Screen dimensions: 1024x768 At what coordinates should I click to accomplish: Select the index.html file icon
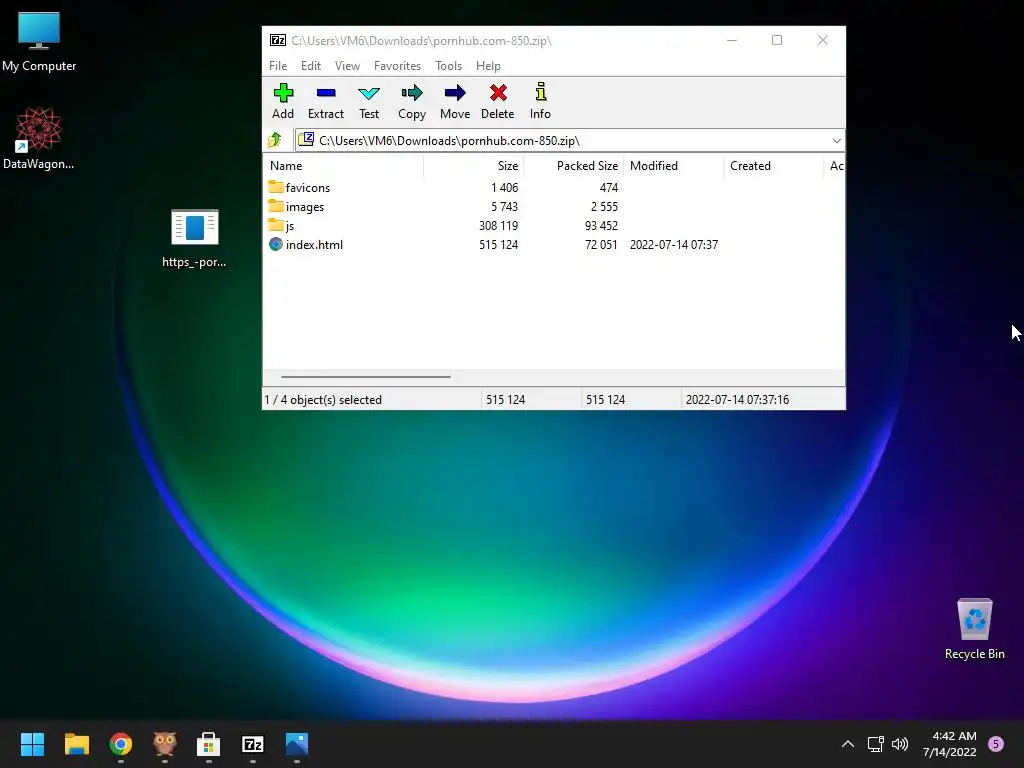click(276, 244)
